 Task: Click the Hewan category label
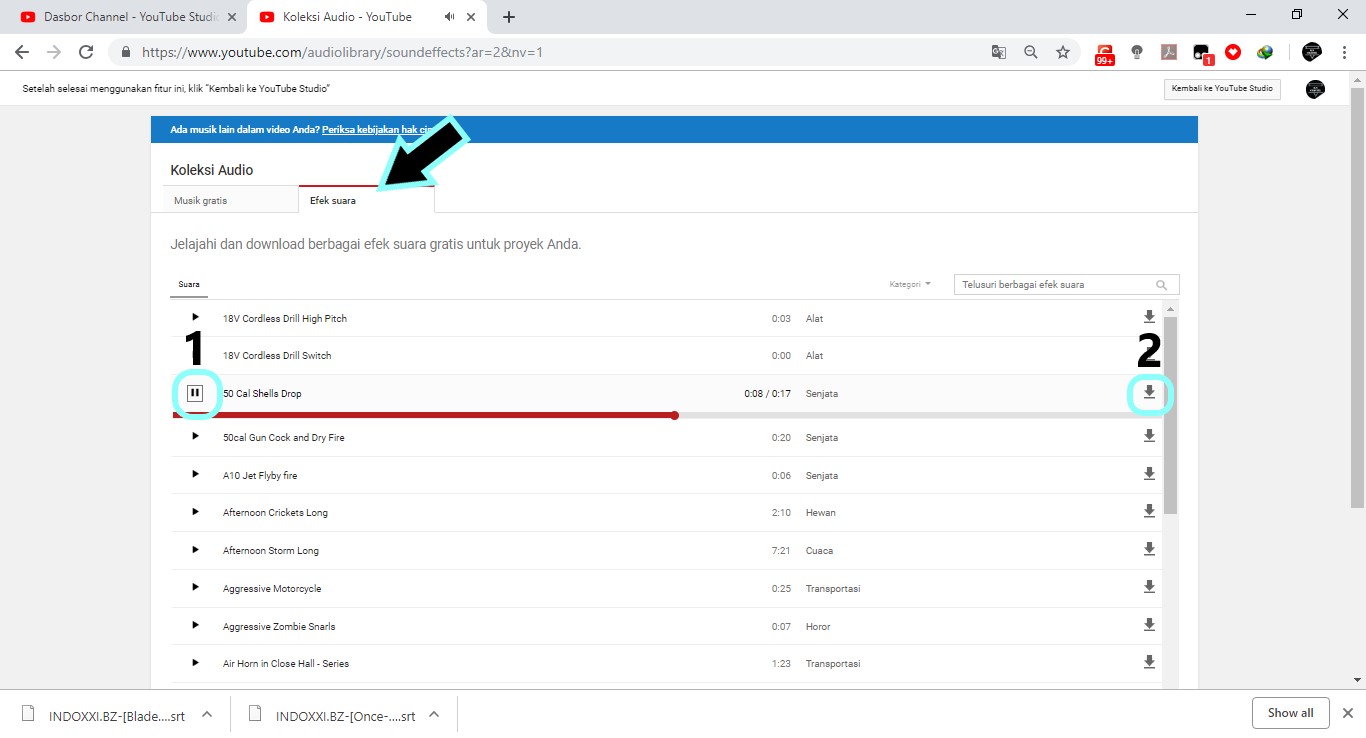(821, 512)
